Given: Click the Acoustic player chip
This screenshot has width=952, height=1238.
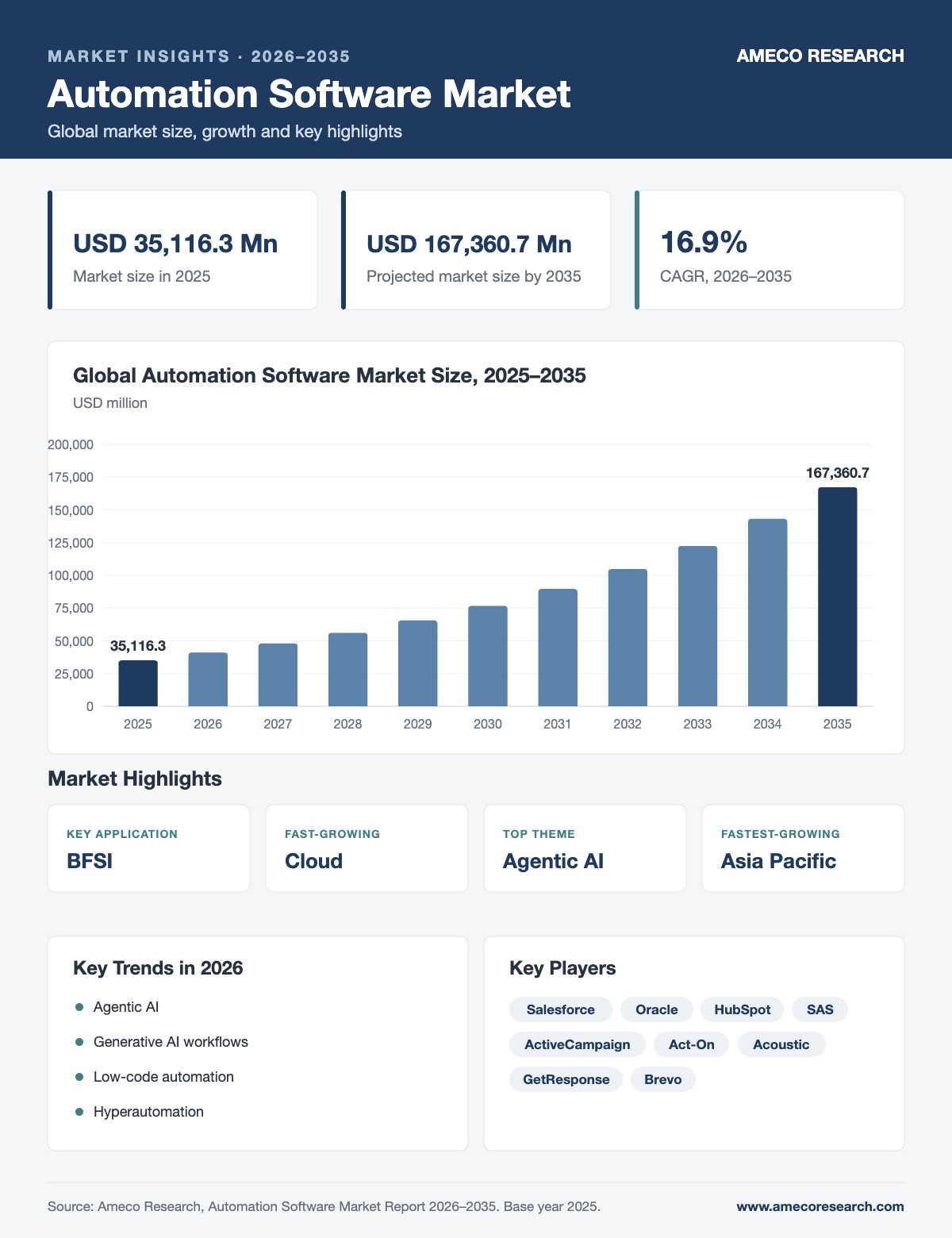Looking at the screenshot, I should (781, 1044).
